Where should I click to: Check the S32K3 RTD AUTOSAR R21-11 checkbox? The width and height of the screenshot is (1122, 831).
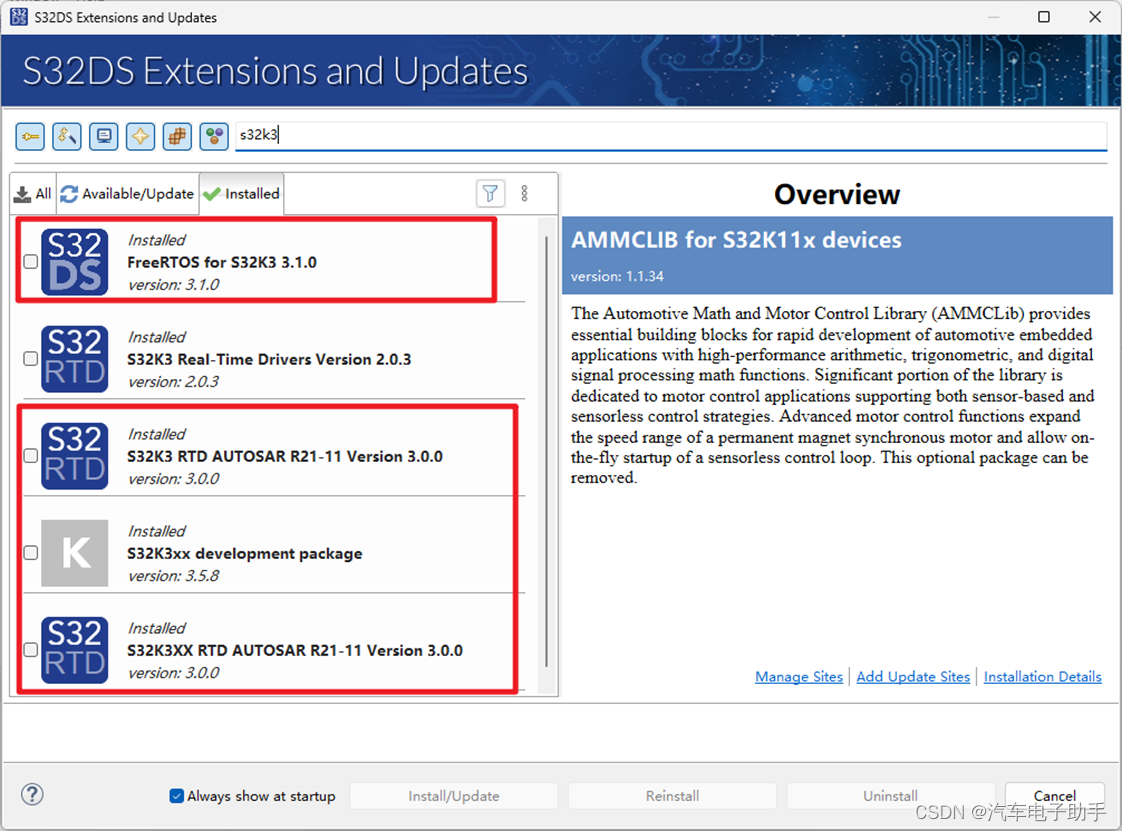pos(31,456)
